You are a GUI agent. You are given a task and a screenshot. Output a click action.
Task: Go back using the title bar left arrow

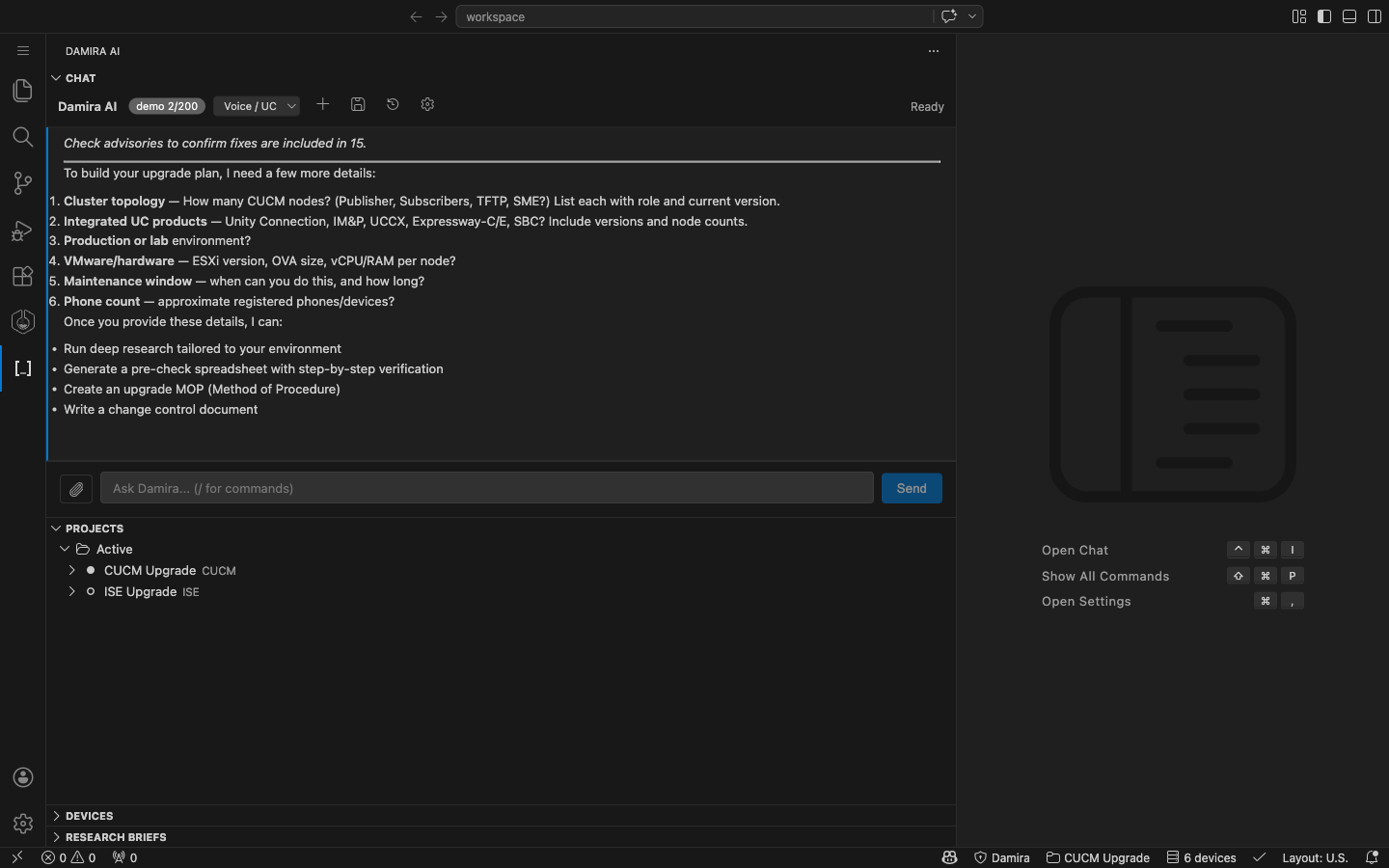(x=416, y=16)
